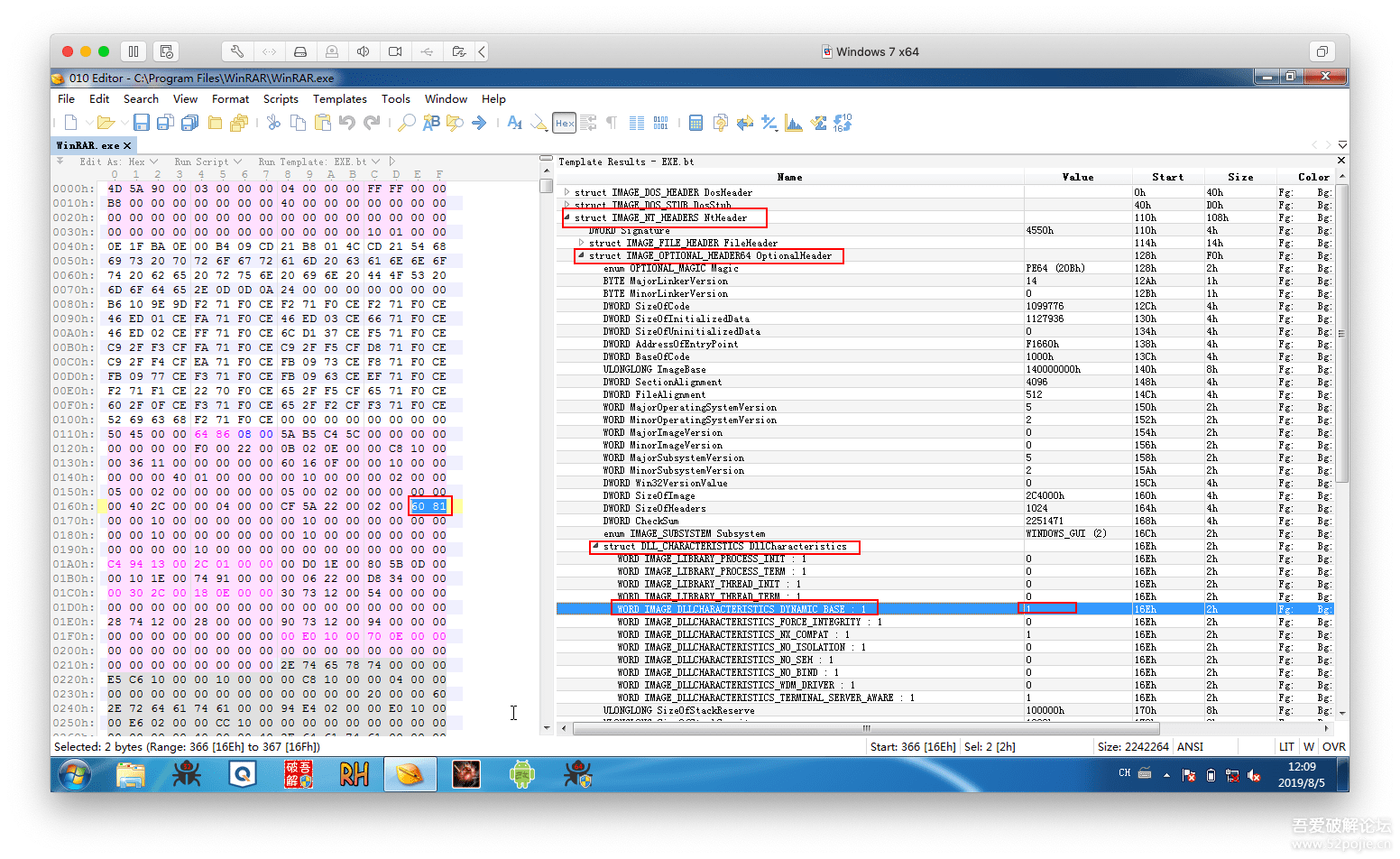This screenshot has width=1400, height=859.
Task: Cut selection with the scissors icon
Action: tap(273, 123)
